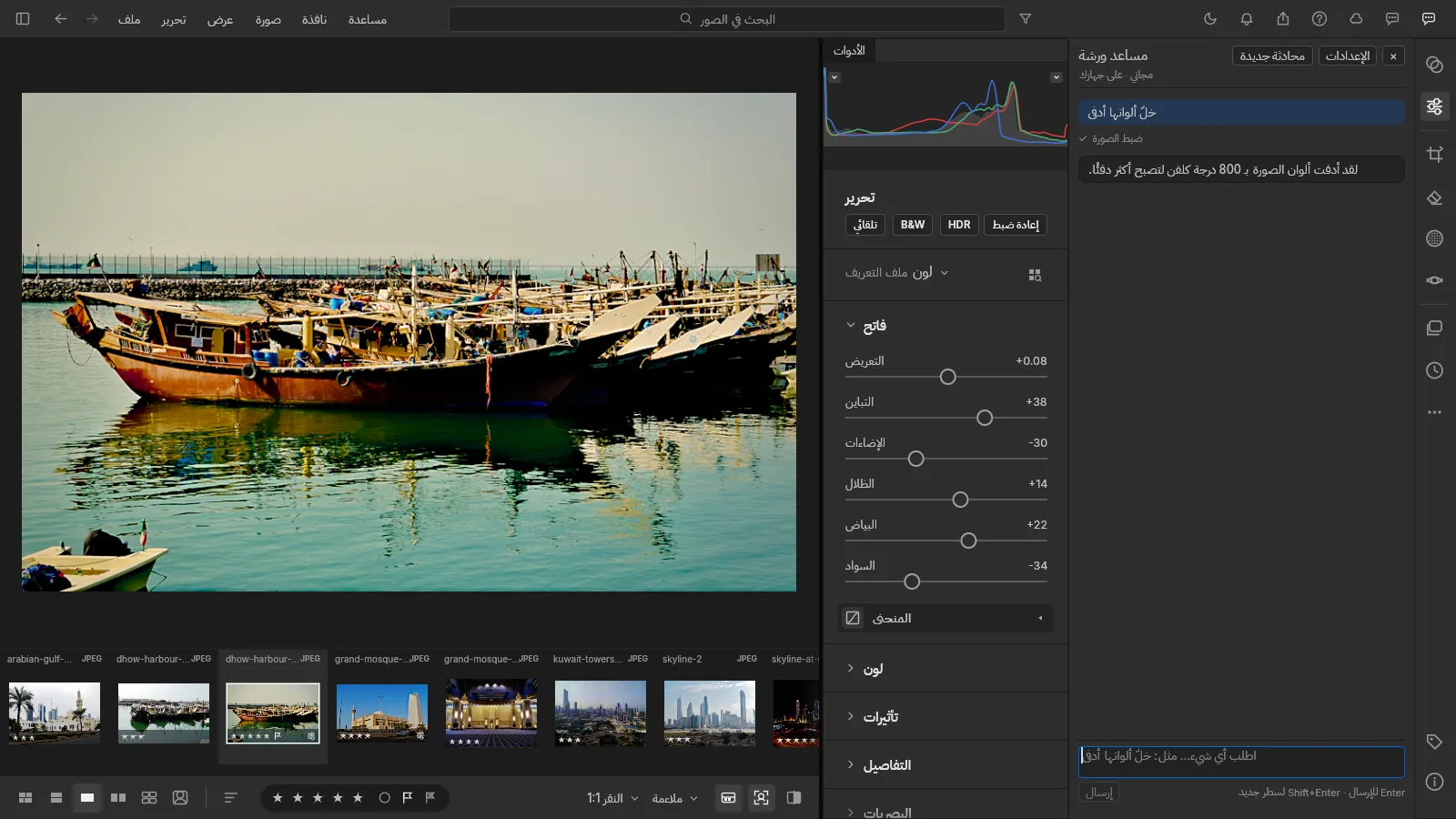Open the ملاءمة zoom dropdown
1456x819 pixels.
coord(674,798)
